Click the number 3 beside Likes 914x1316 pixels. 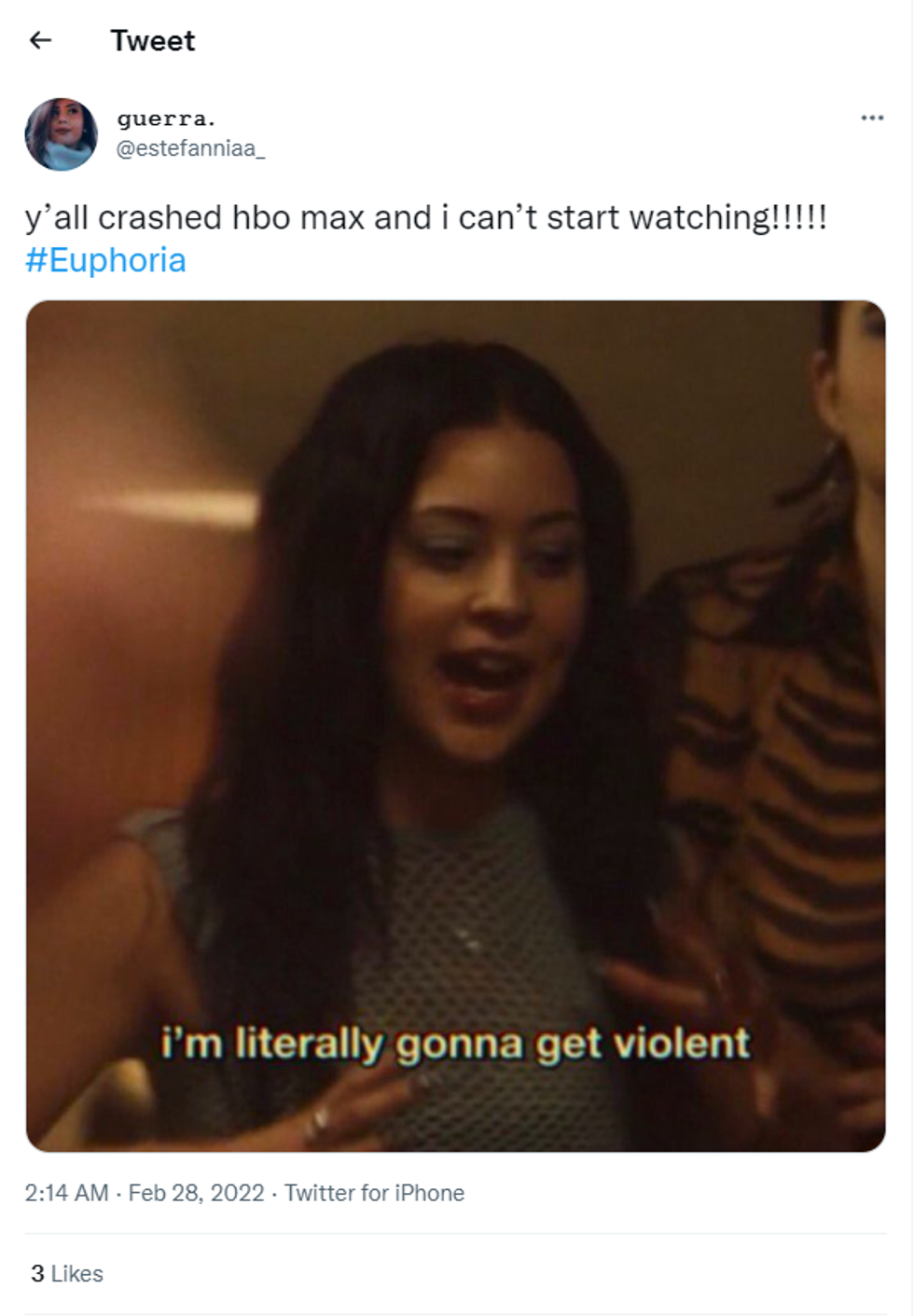point(37,1273)
